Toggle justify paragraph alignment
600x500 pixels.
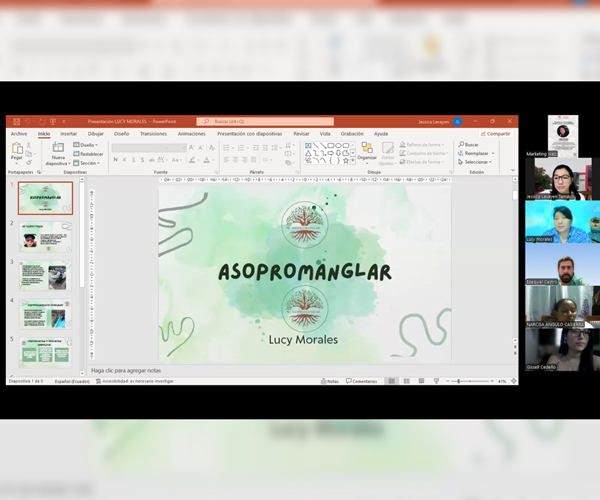(x=253, y=160)
